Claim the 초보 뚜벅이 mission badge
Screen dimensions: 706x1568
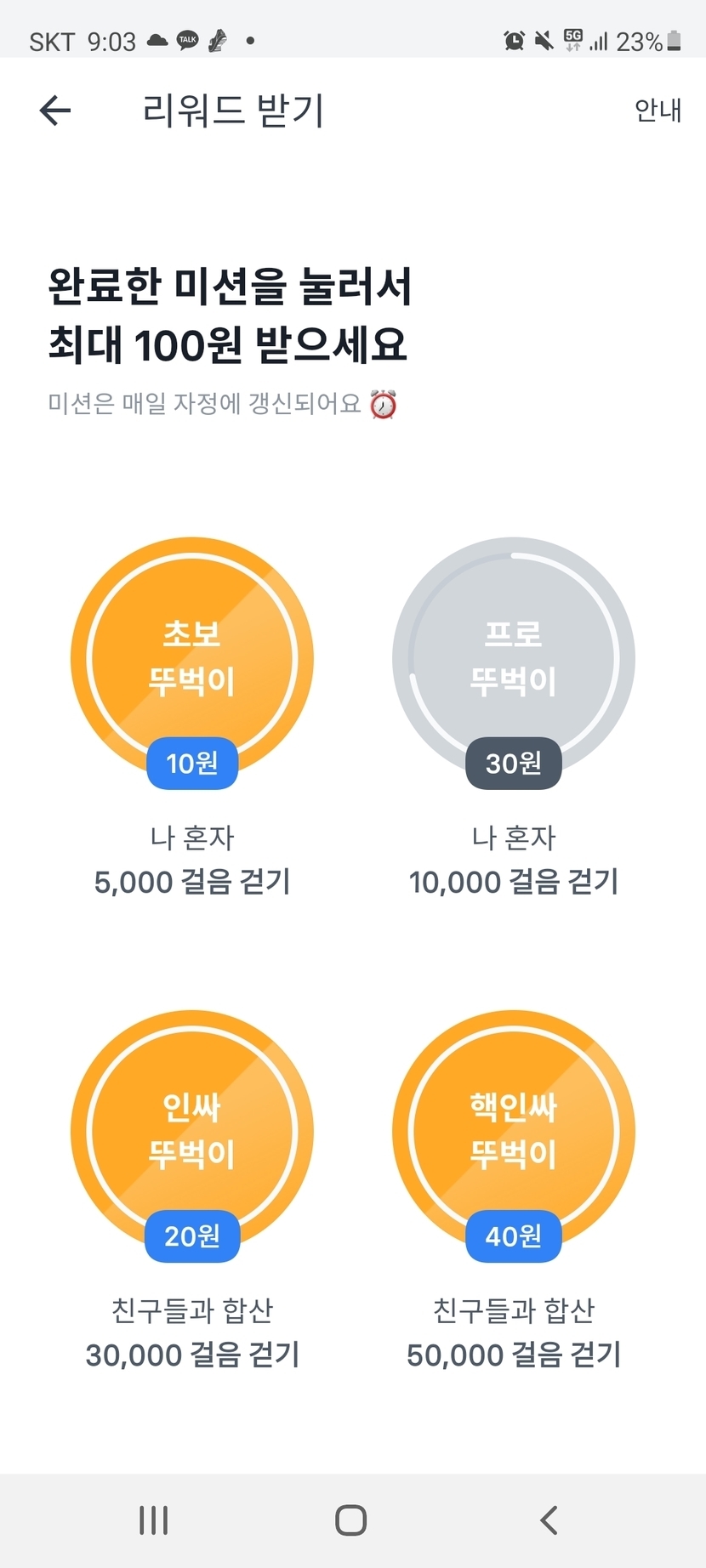coord(192,656)
